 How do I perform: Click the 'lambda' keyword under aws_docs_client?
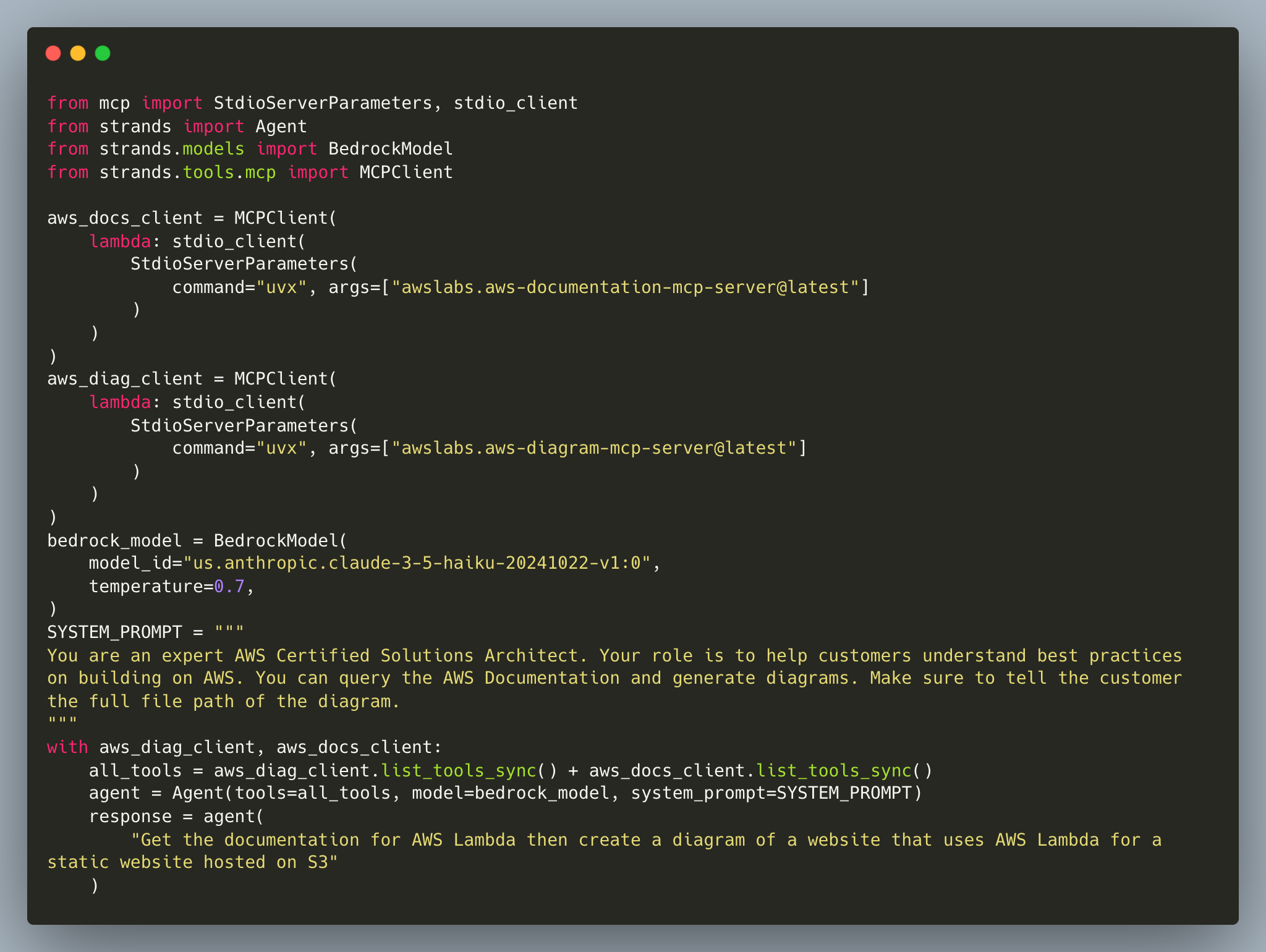(120, 242)
